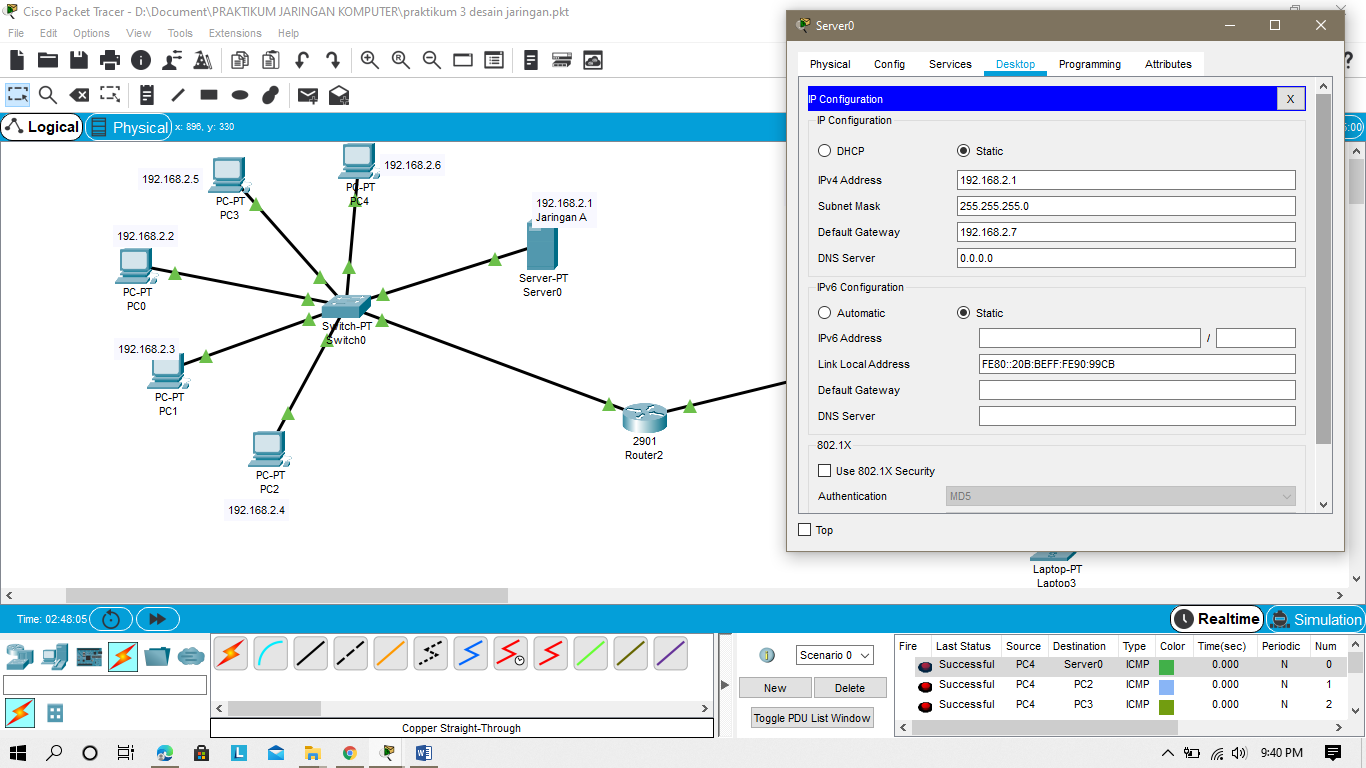Click inside the DNS Server field
1366x768 pixels.
click(x=1125, y=257)
